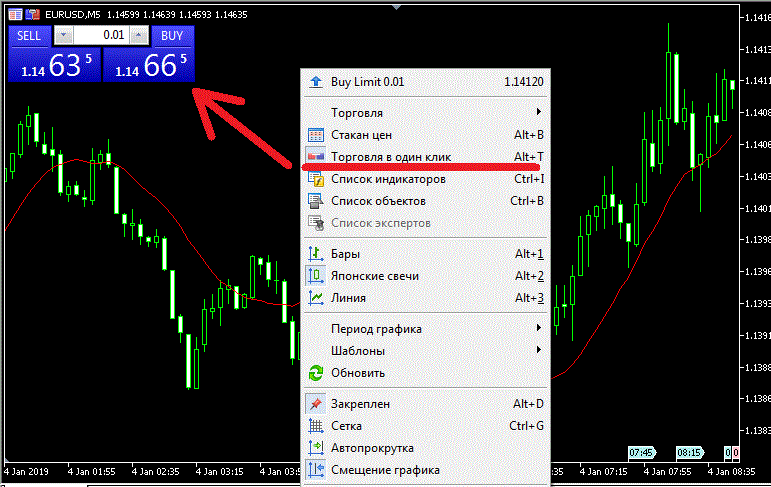Viewport: 771px width, 487px height.
Task: Click the green Обновить refresh icon
Action: 316,373
